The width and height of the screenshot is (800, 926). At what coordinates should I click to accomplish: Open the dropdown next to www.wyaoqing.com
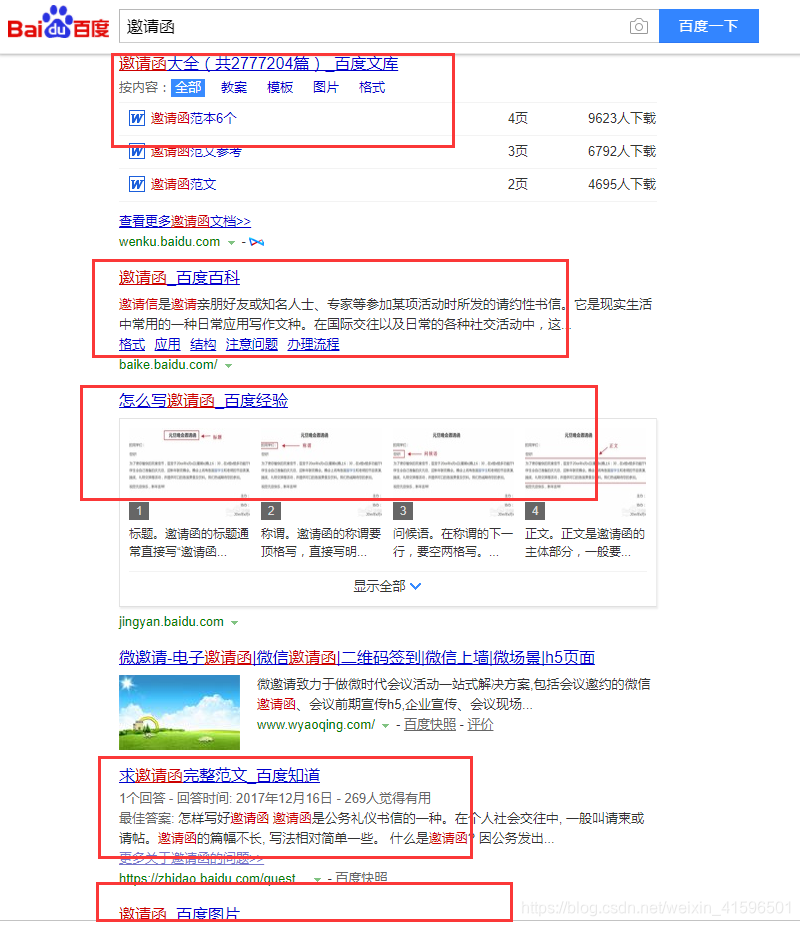pyautogui.click(x=383, y=724)
